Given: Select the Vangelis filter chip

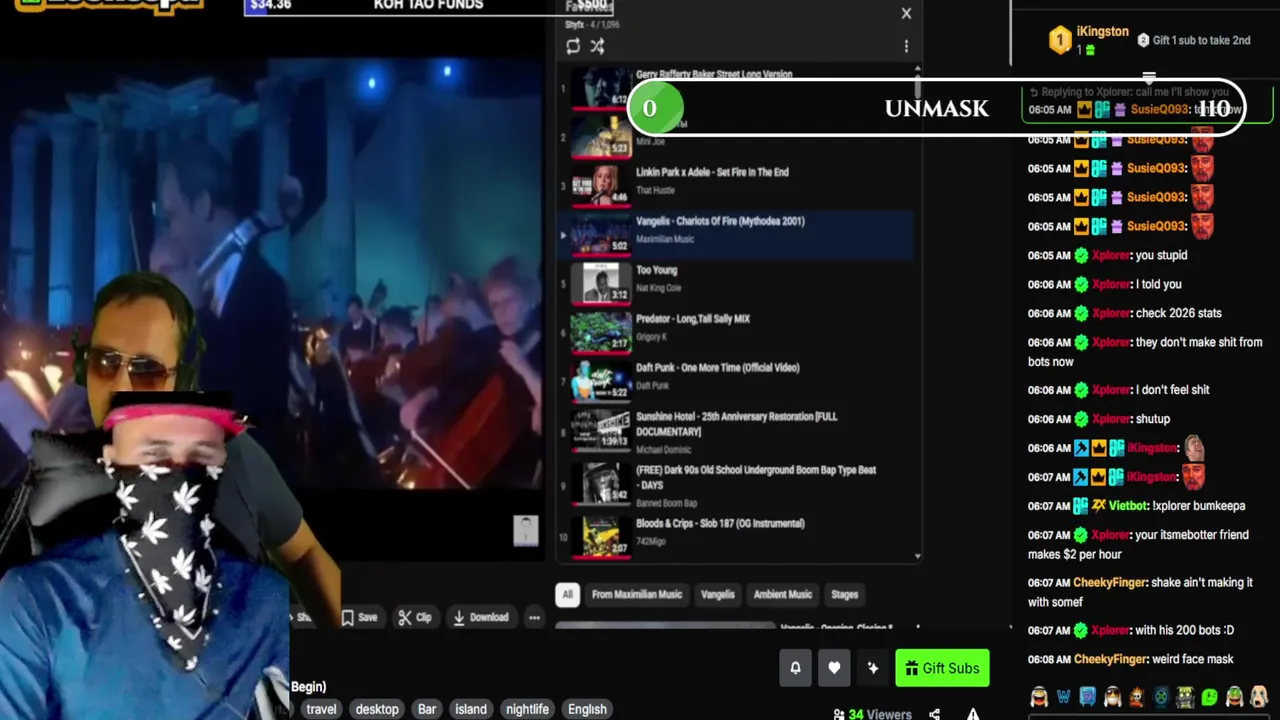Looking at the screenshot, I should tap(717, 594).
